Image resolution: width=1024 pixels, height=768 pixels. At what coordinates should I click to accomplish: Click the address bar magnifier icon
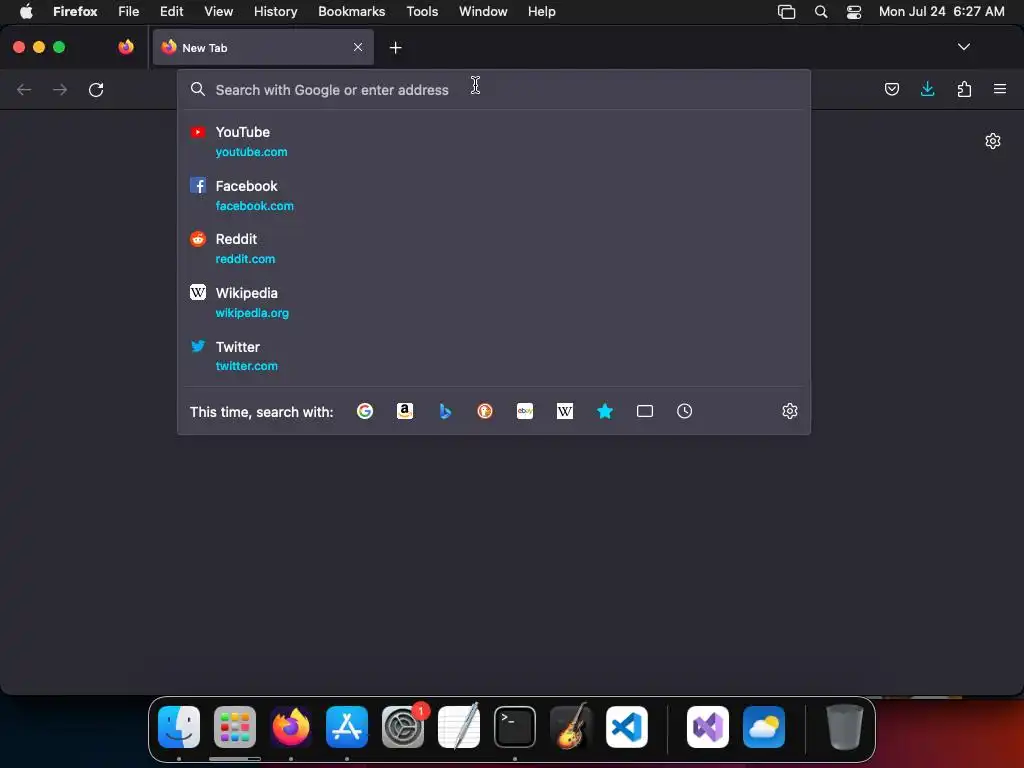[198, 89]
